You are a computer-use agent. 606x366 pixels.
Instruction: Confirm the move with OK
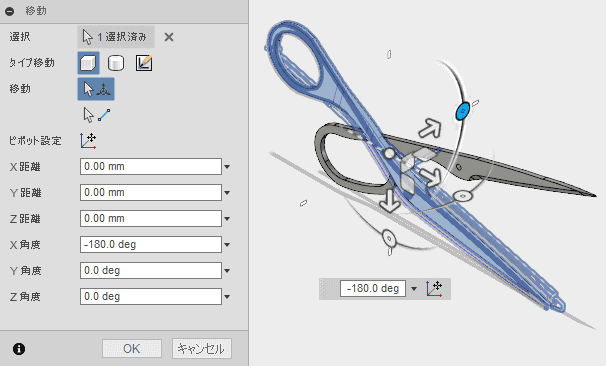pos(132,349)
